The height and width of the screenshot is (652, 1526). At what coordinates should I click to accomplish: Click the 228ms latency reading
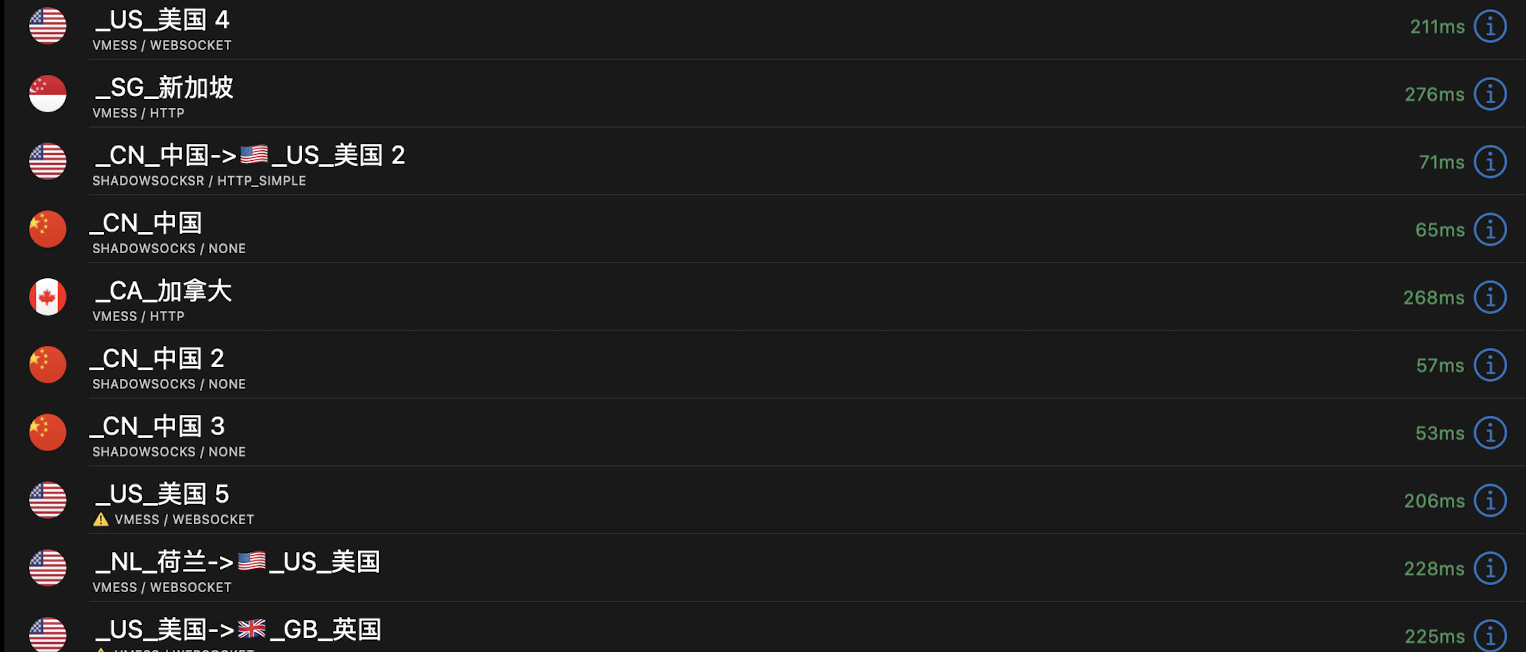[1433, 569]
